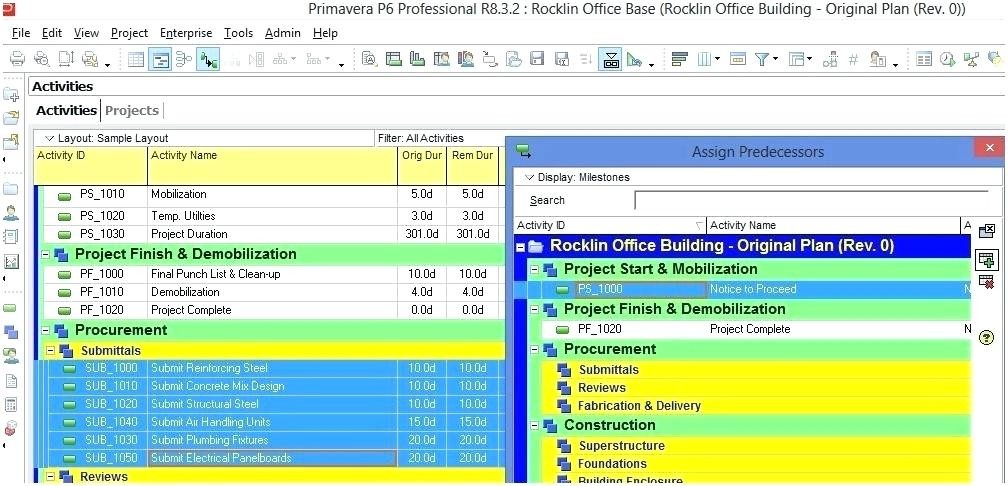Collapse Procurement group in Assign Predecessors

tap(534, 349)
